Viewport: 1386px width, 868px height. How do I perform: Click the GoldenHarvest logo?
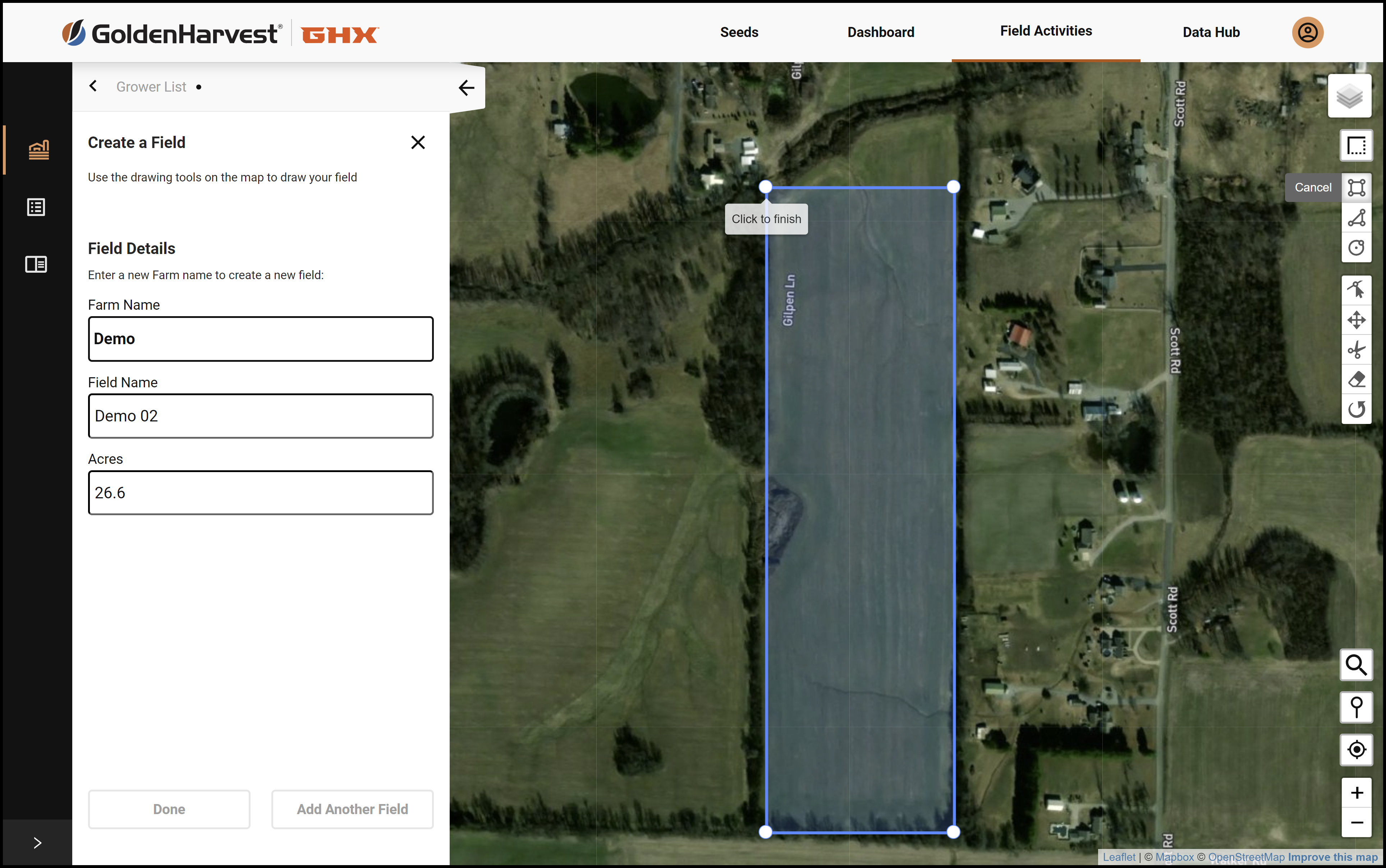(172, 33)
